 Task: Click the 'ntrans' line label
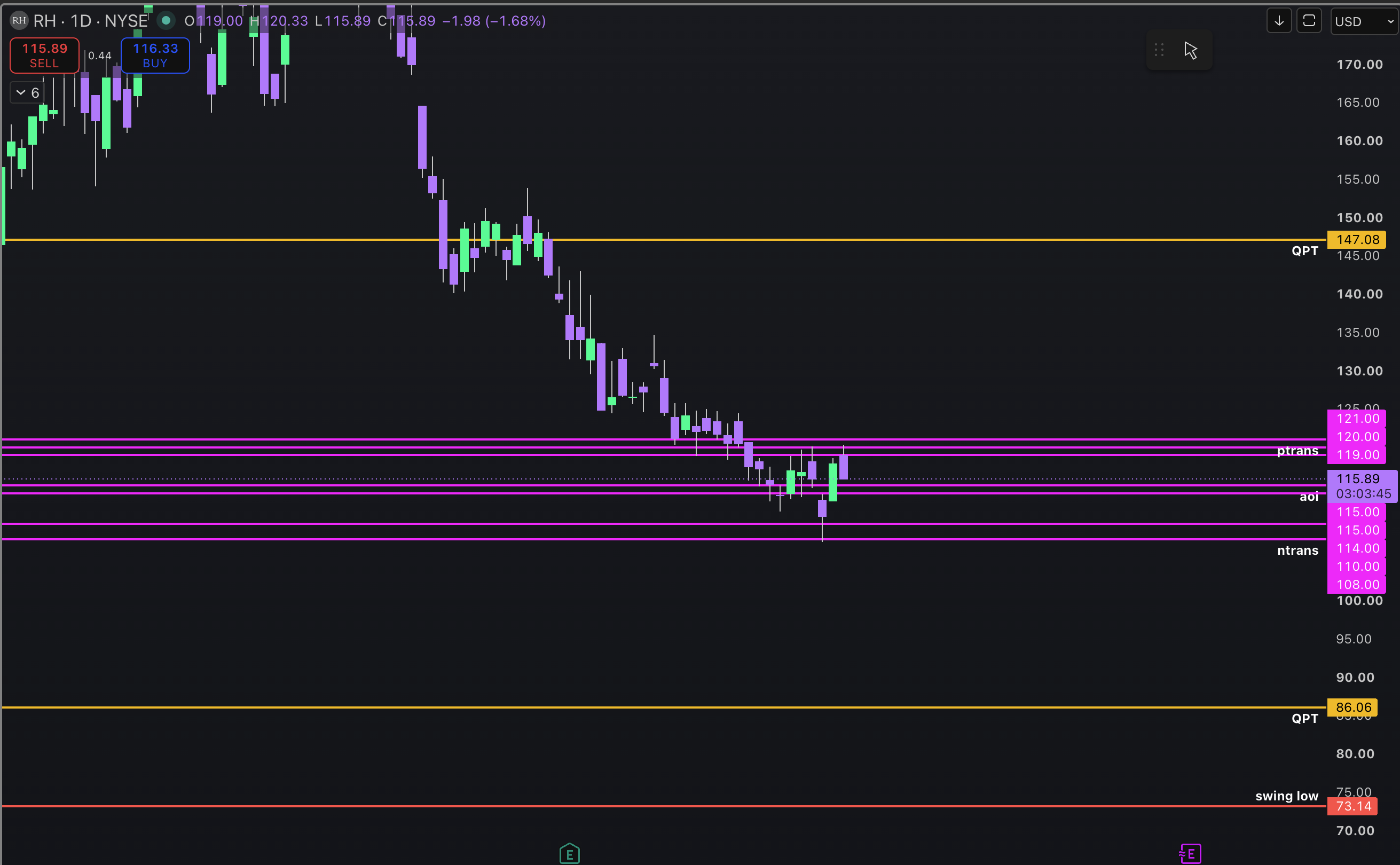(x=1297, y=551)
